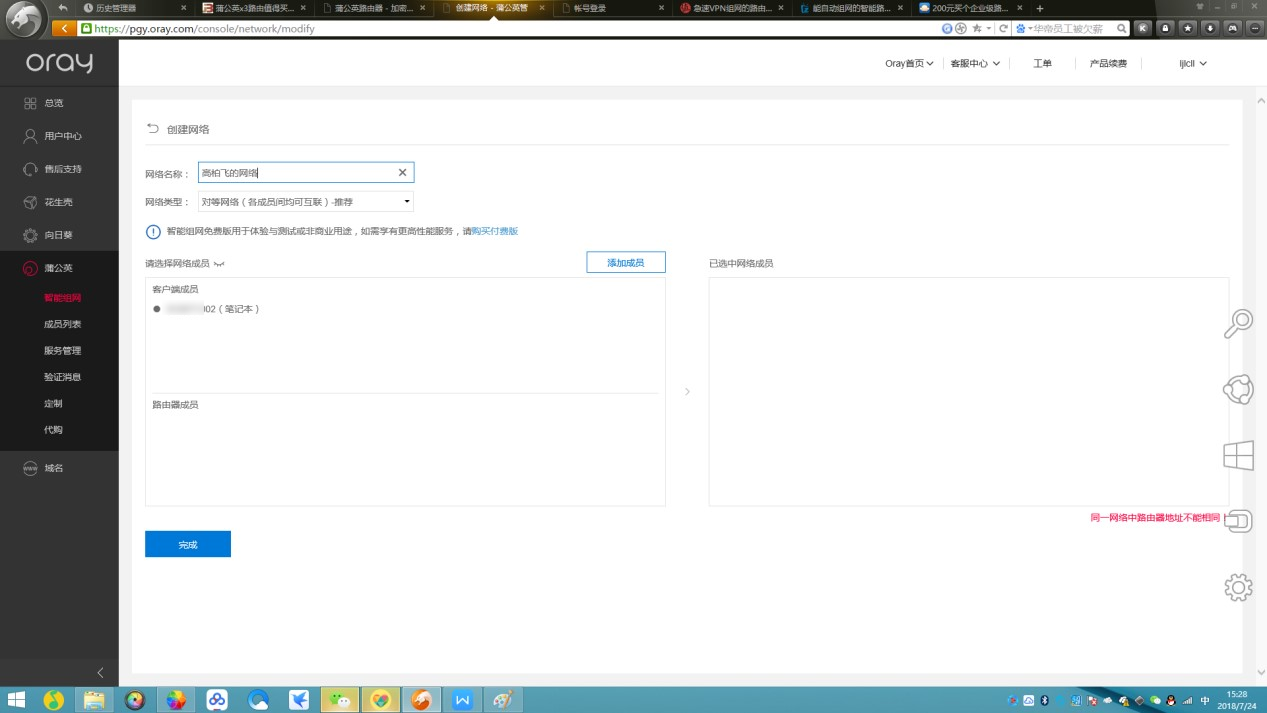Click the devices icon on right edge

tap(1238, 521)
